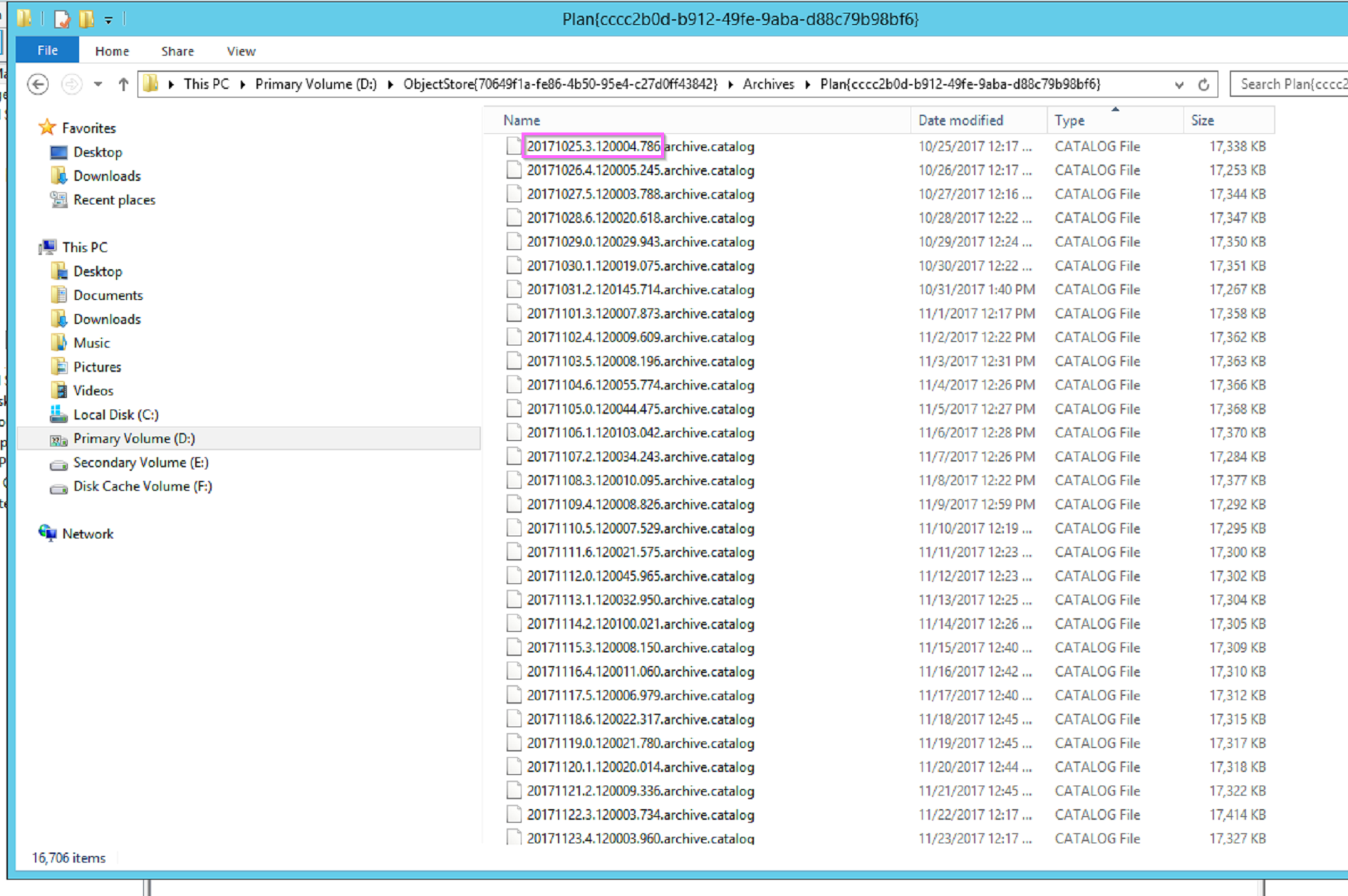
Task: Click the file icon of 20171026.4.120005.245.archive.catalog
Action: point(514,170)
